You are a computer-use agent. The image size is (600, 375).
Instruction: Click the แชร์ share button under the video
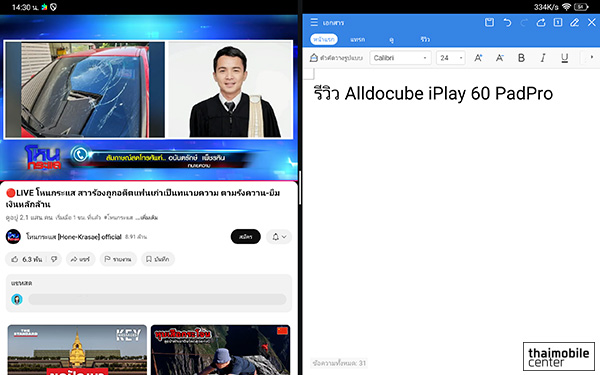(80, 259)
